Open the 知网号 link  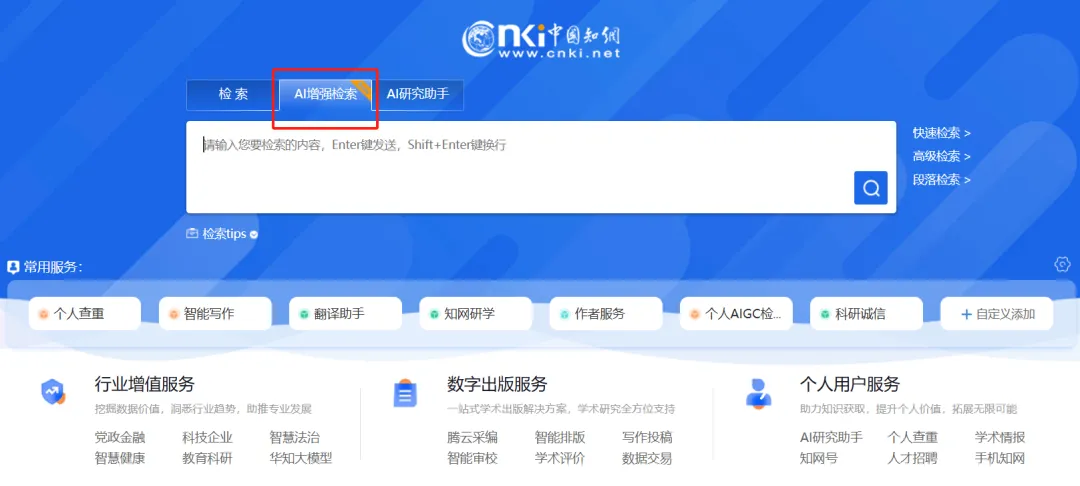coord(819,458)
